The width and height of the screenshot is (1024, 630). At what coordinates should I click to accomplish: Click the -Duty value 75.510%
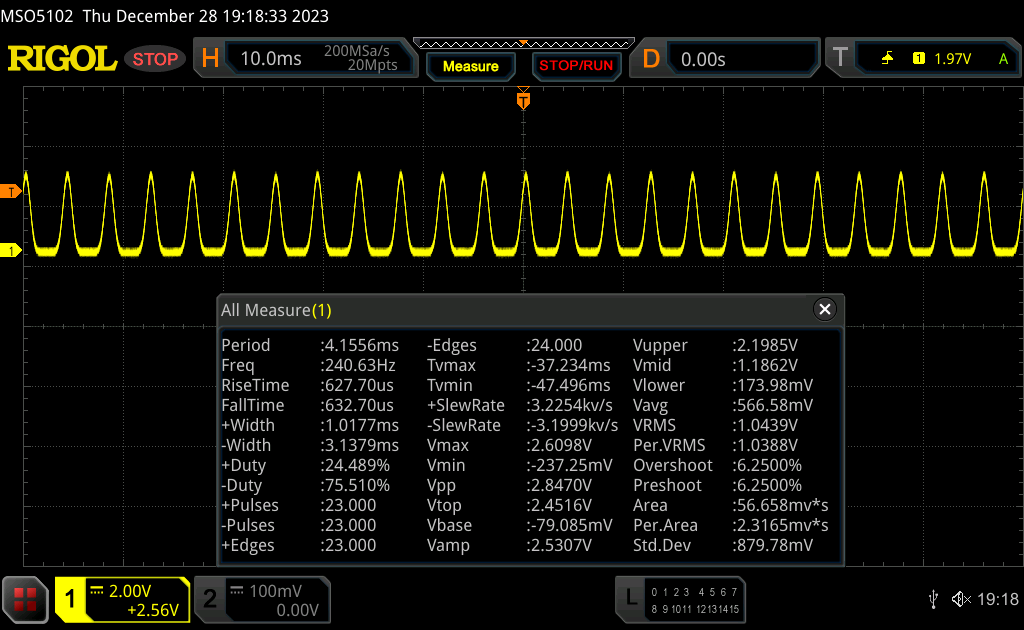click(355, 485)
